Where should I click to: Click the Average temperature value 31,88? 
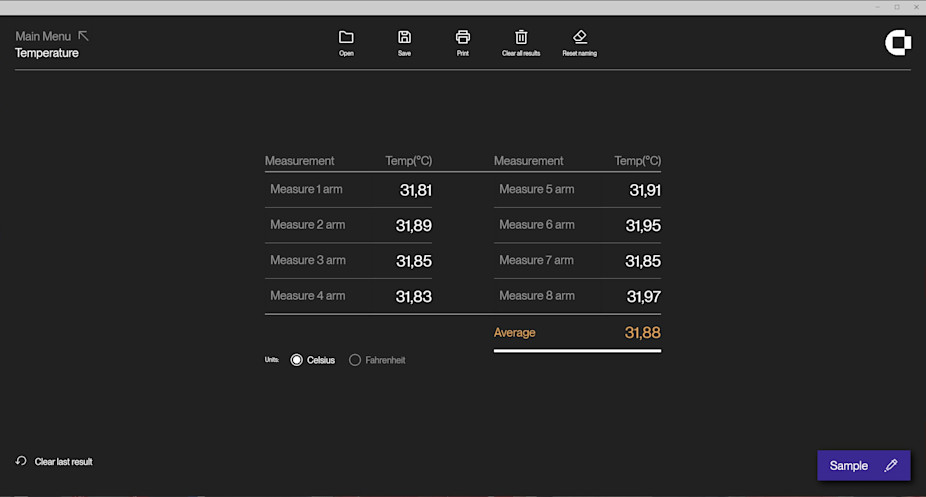pyautogui.click(x=642, y=333)
